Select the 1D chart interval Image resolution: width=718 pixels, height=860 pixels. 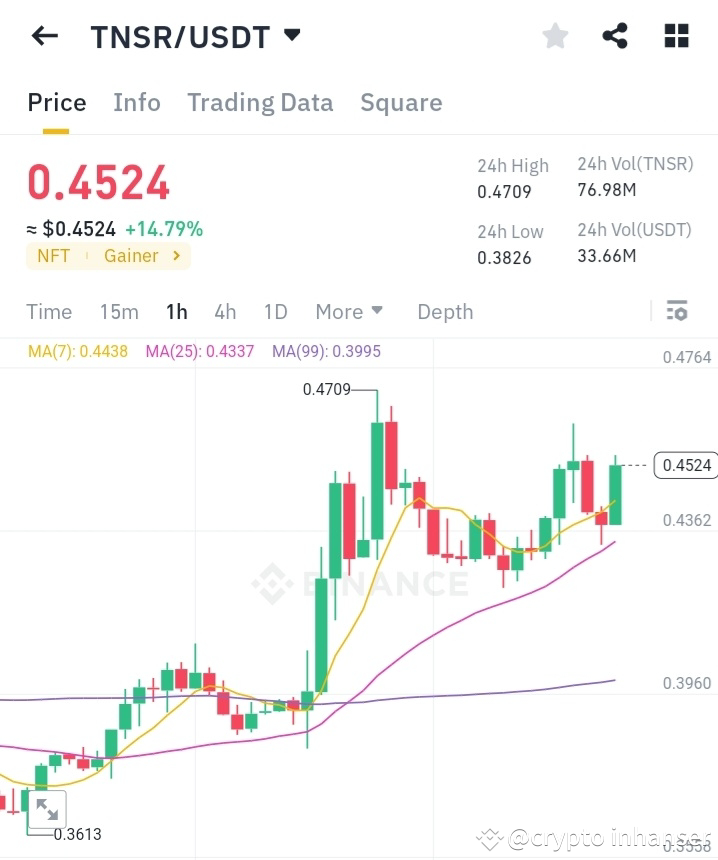[275, 312]
